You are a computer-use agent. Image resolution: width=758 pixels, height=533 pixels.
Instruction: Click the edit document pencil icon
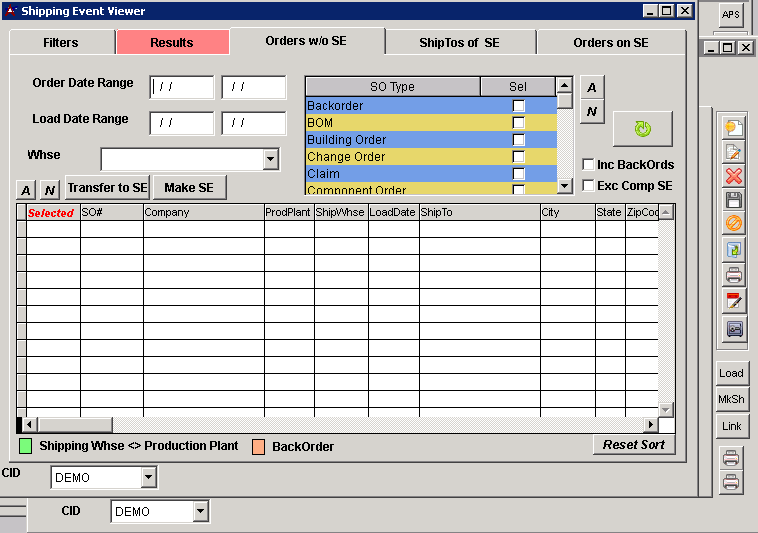tap(733, 152)
